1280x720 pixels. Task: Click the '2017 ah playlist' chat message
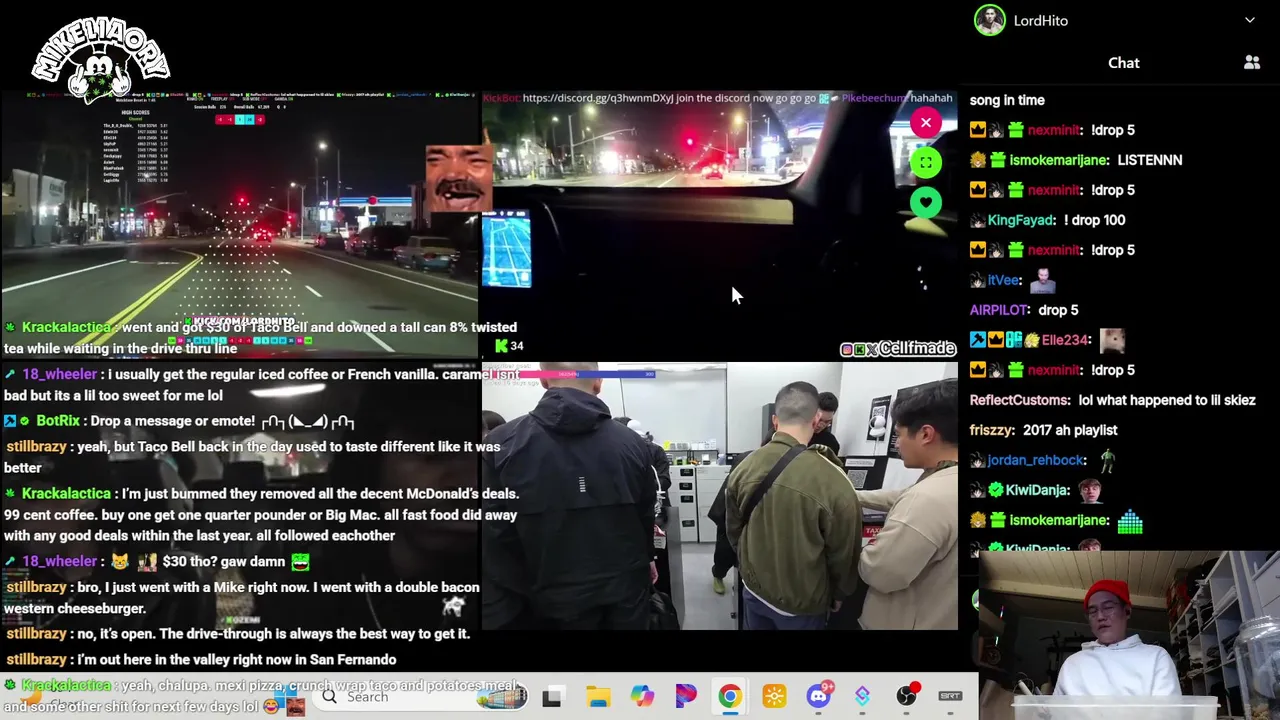click(x=1070, y=430)
